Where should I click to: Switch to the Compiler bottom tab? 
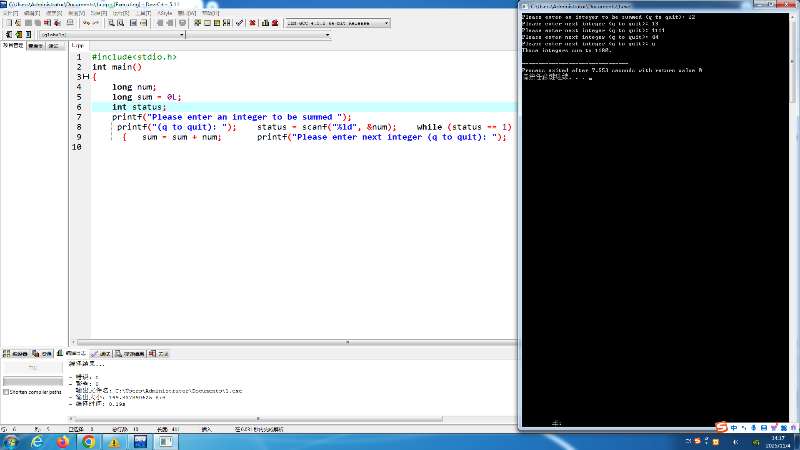click(15, 354)
